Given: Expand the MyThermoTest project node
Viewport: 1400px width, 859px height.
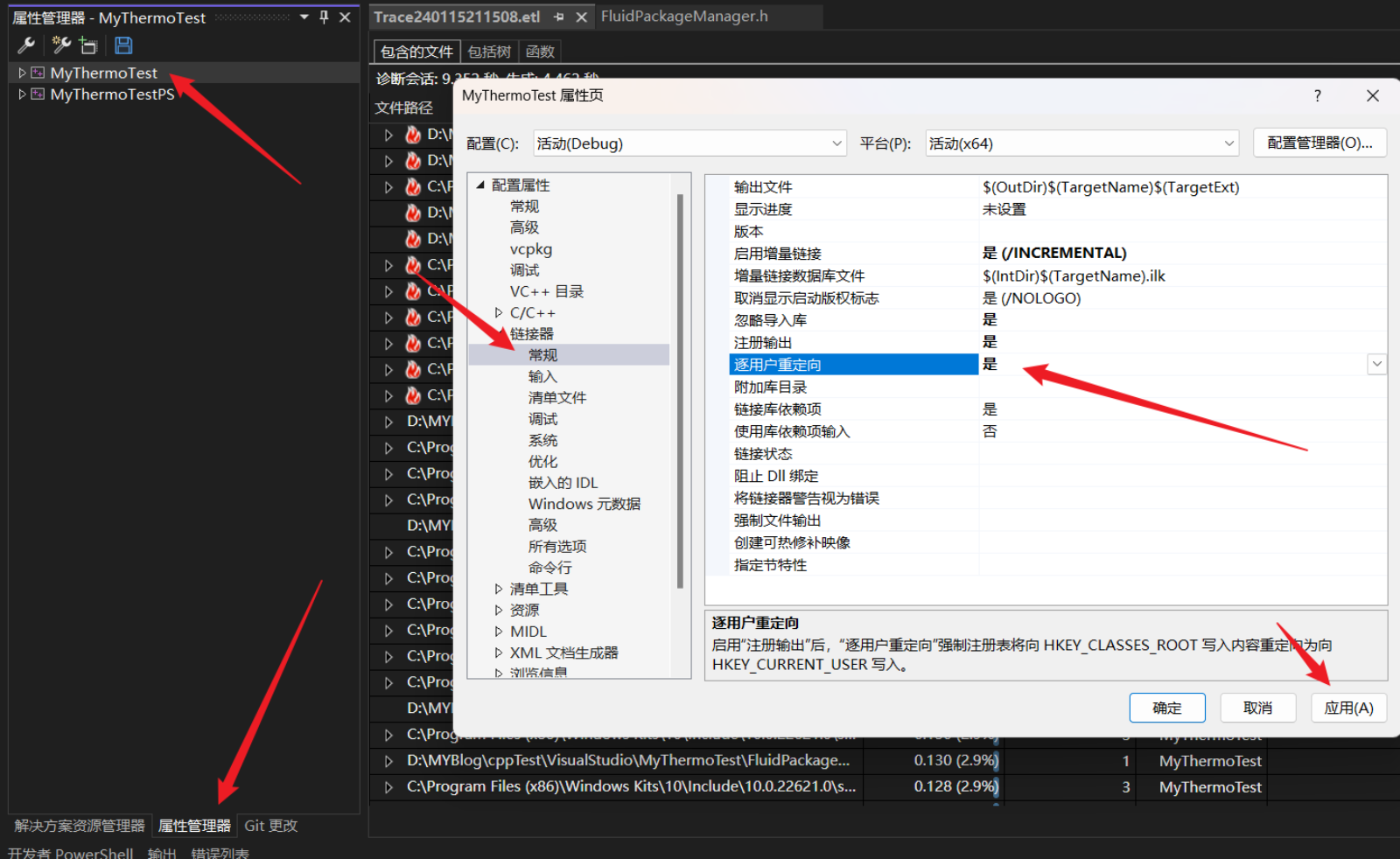Looking at the screenshot, I should [x=22, y=73].
